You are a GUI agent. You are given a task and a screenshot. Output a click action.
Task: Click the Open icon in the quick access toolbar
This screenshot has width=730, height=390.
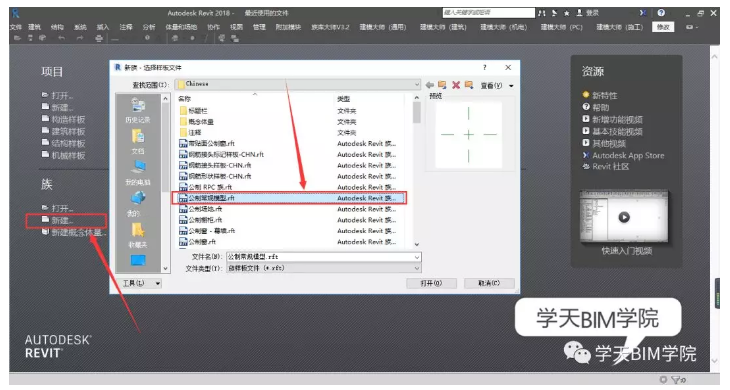tap(17, 38)
